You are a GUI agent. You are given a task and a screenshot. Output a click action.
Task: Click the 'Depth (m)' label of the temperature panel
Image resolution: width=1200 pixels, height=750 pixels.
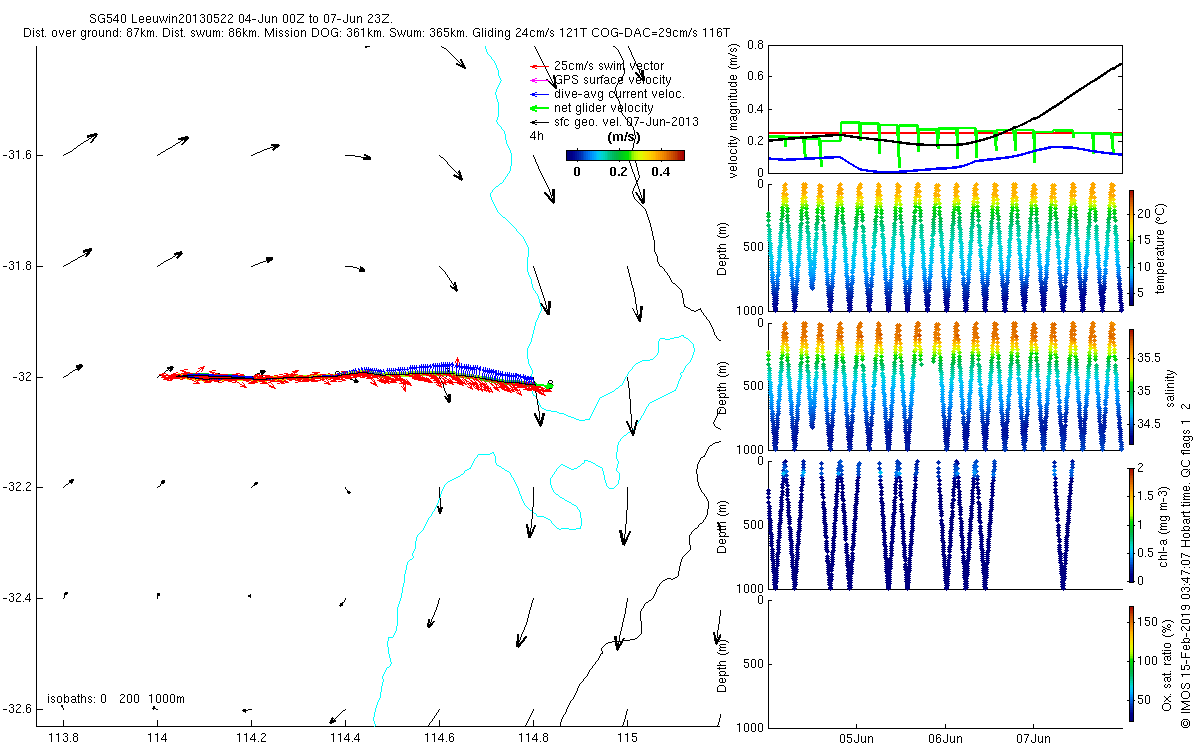(x=724, y=247)
